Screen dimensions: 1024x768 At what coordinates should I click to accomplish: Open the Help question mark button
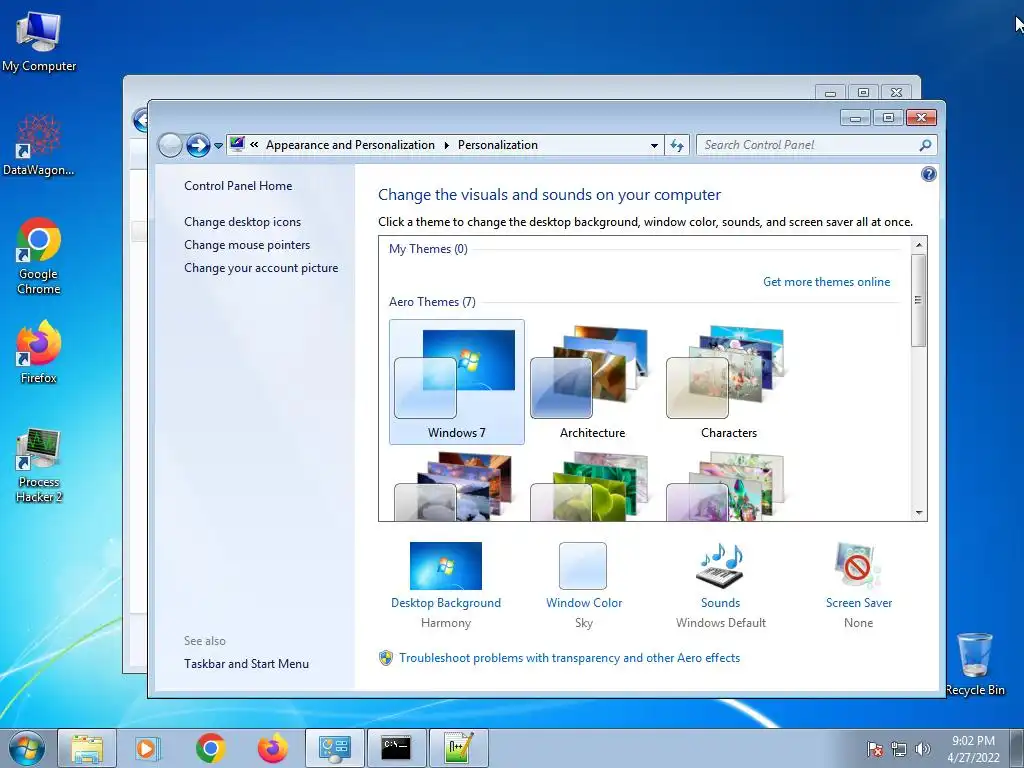click(929, 174)
